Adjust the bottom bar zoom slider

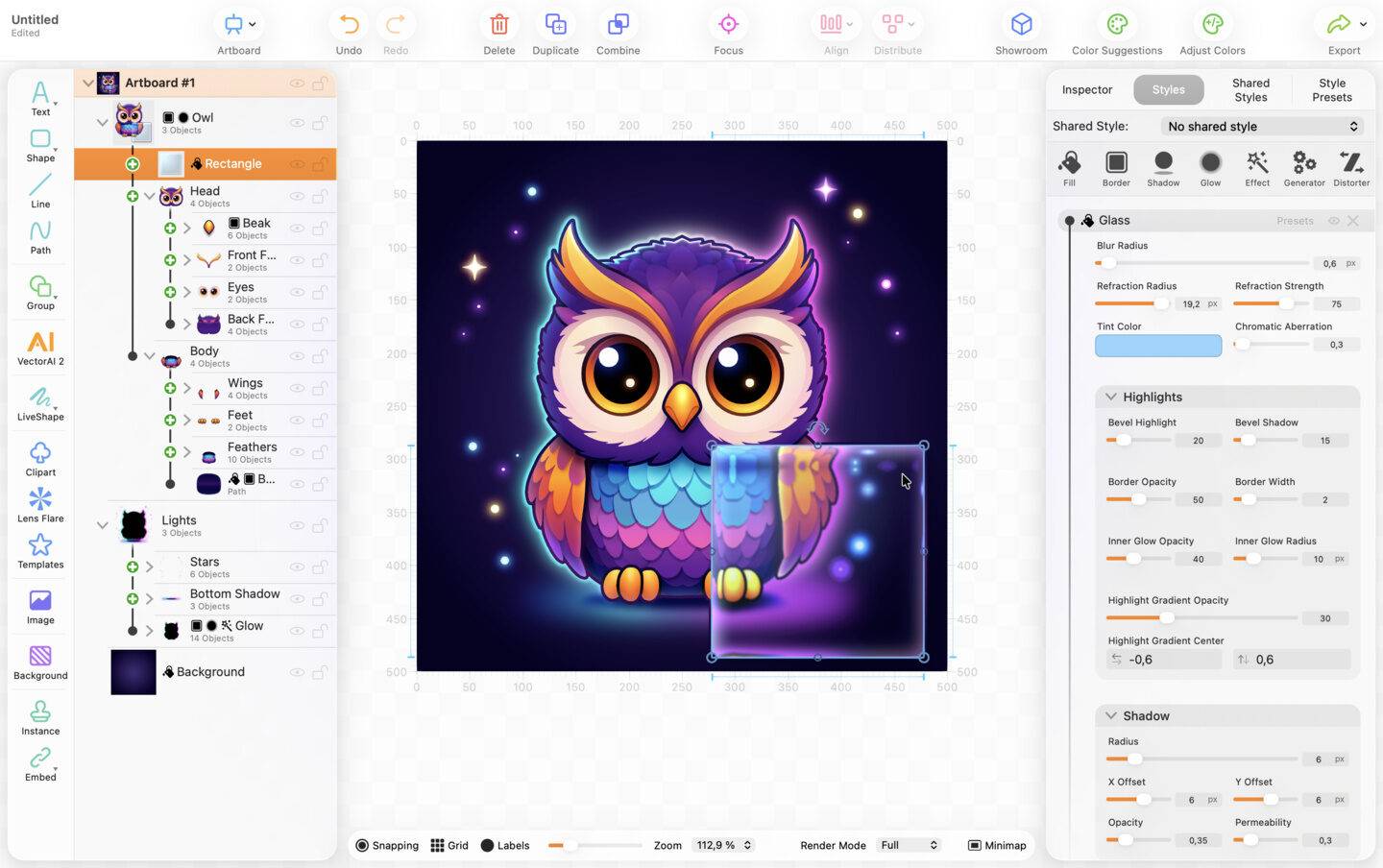[x=594, y=845]
